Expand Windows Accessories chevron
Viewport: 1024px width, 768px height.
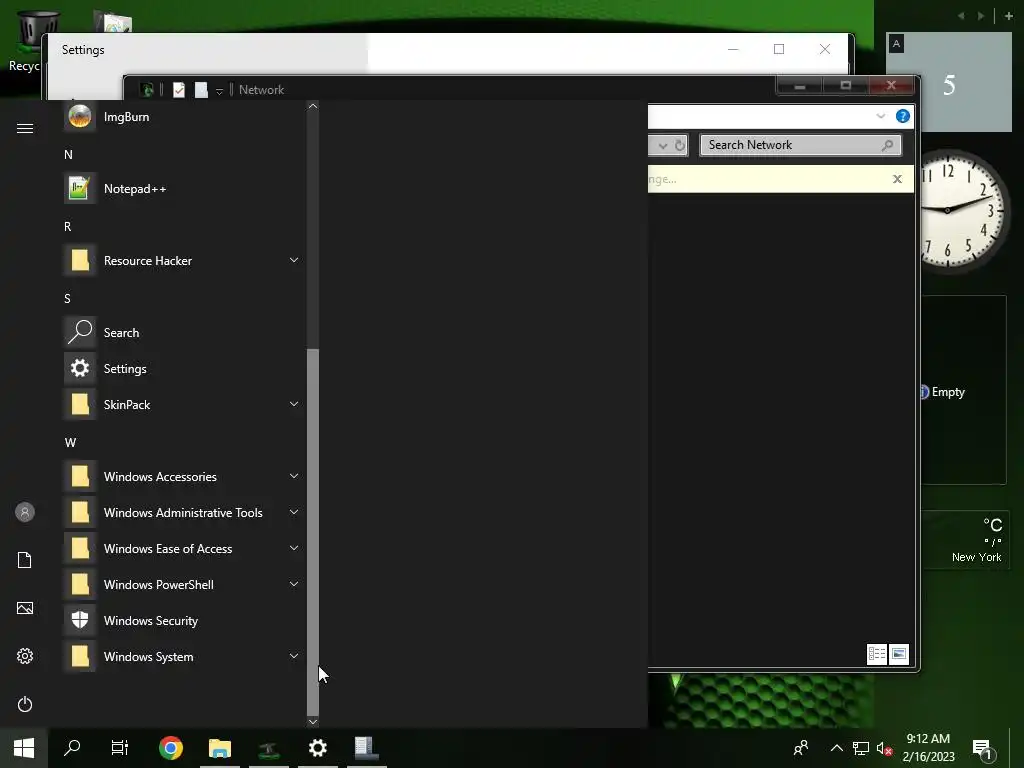[294, 475]
